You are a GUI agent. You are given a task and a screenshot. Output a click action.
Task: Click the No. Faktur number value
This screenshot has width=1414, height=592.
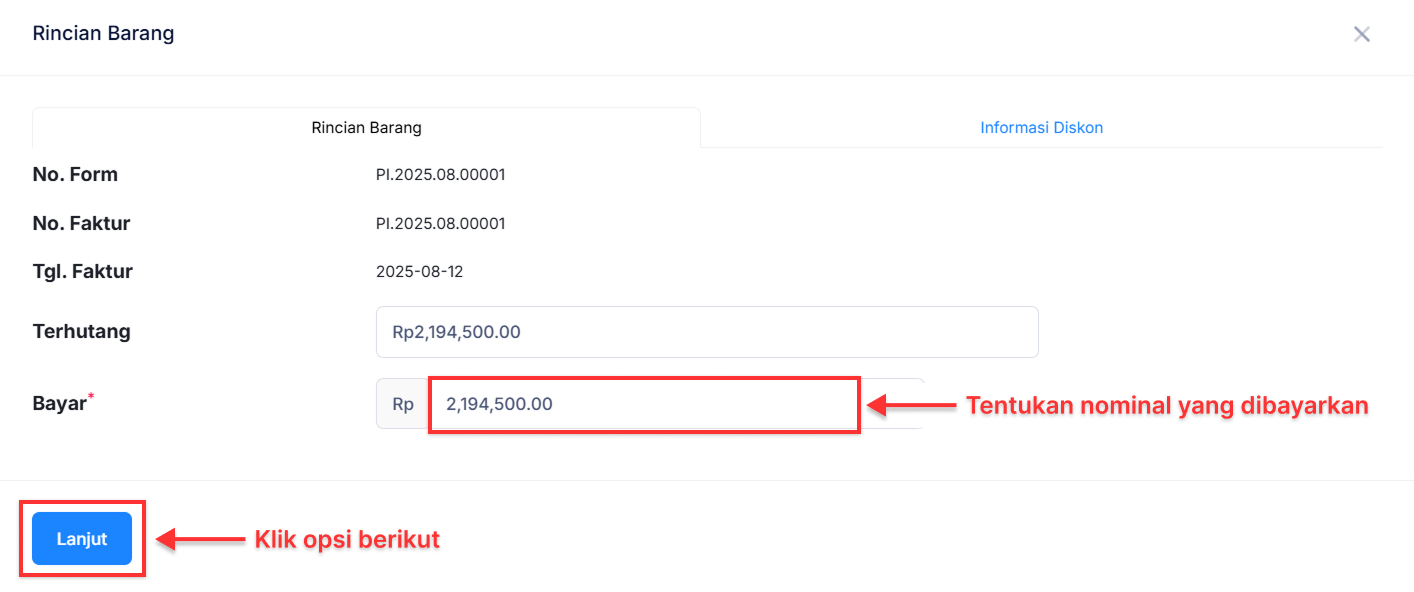(440, 224)
